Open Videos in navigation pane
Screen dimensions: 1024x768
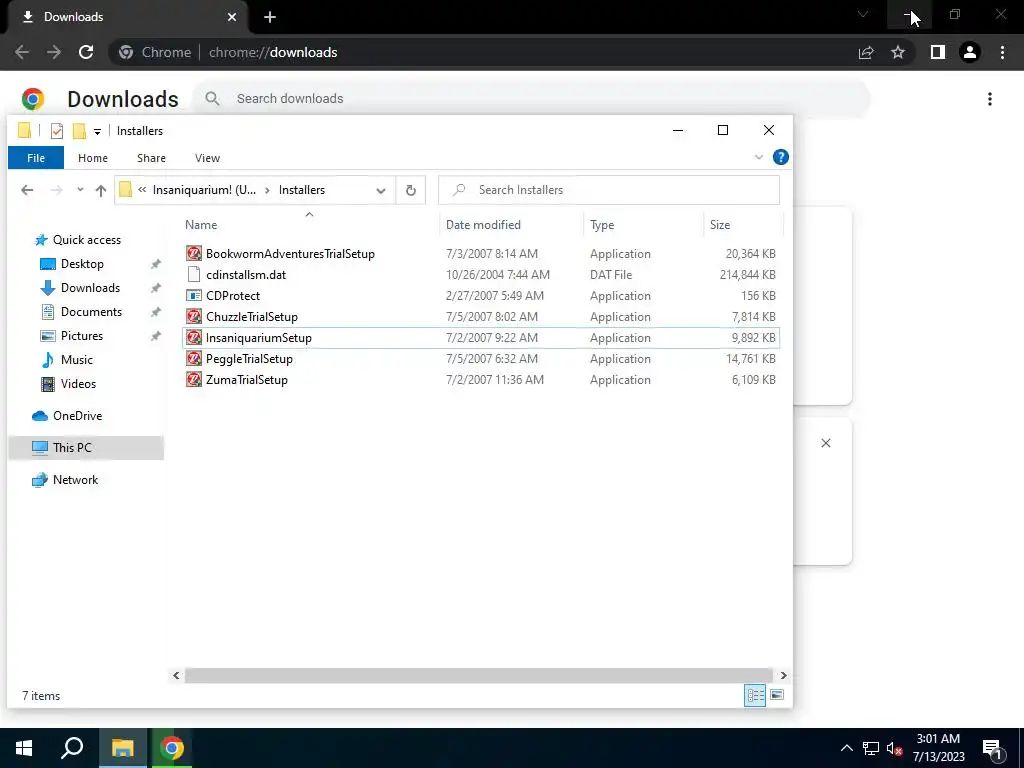pyautogui.click(x=78, y=384)
